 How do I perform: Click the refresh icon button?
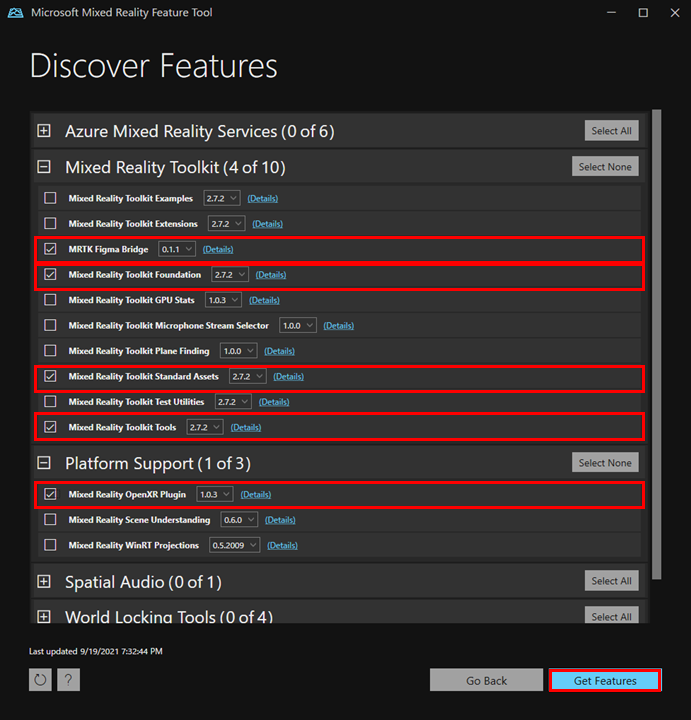click(x=40, y=680)
